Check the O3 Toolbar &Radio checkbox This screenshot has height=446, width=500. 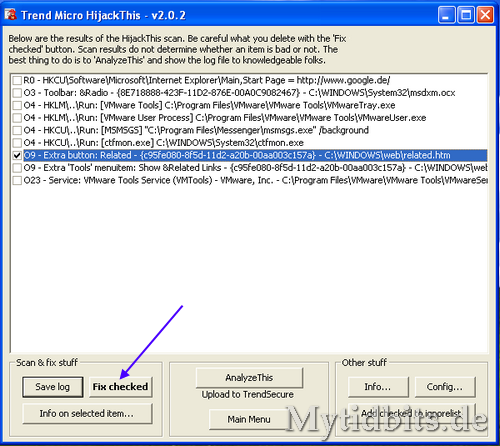[x=17, y=93]
